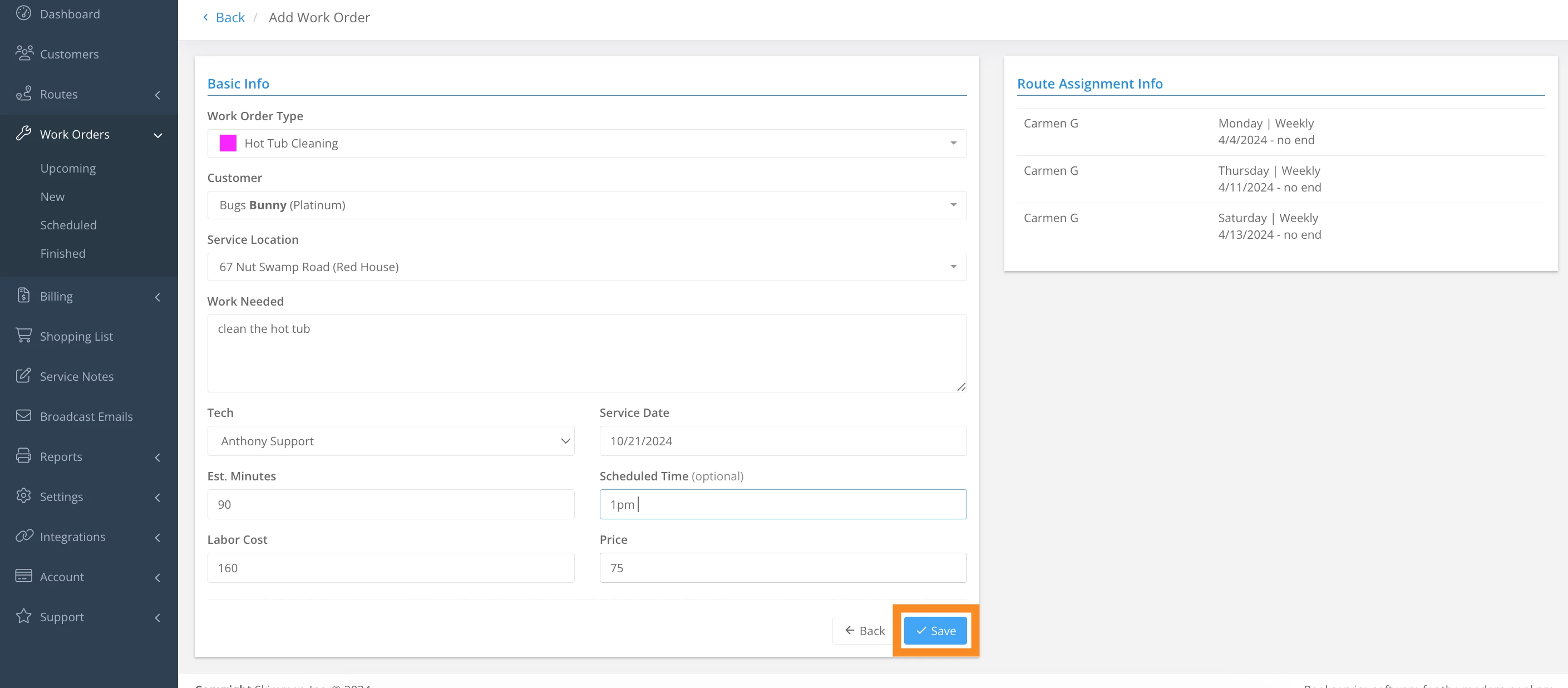The image size is (1568, 688).
Task: Open the Customer dropdown
Action: click(x=586, y=205)
